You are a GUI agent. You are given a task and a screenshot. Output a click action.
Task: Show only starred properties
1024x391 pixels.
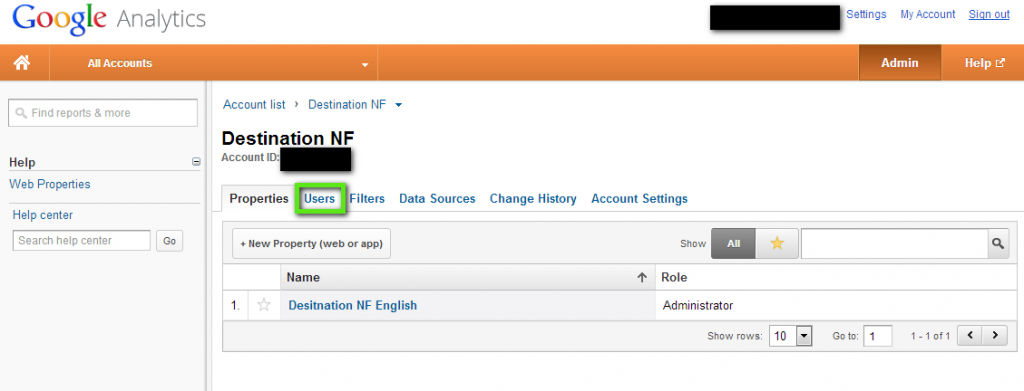point(776,243)
